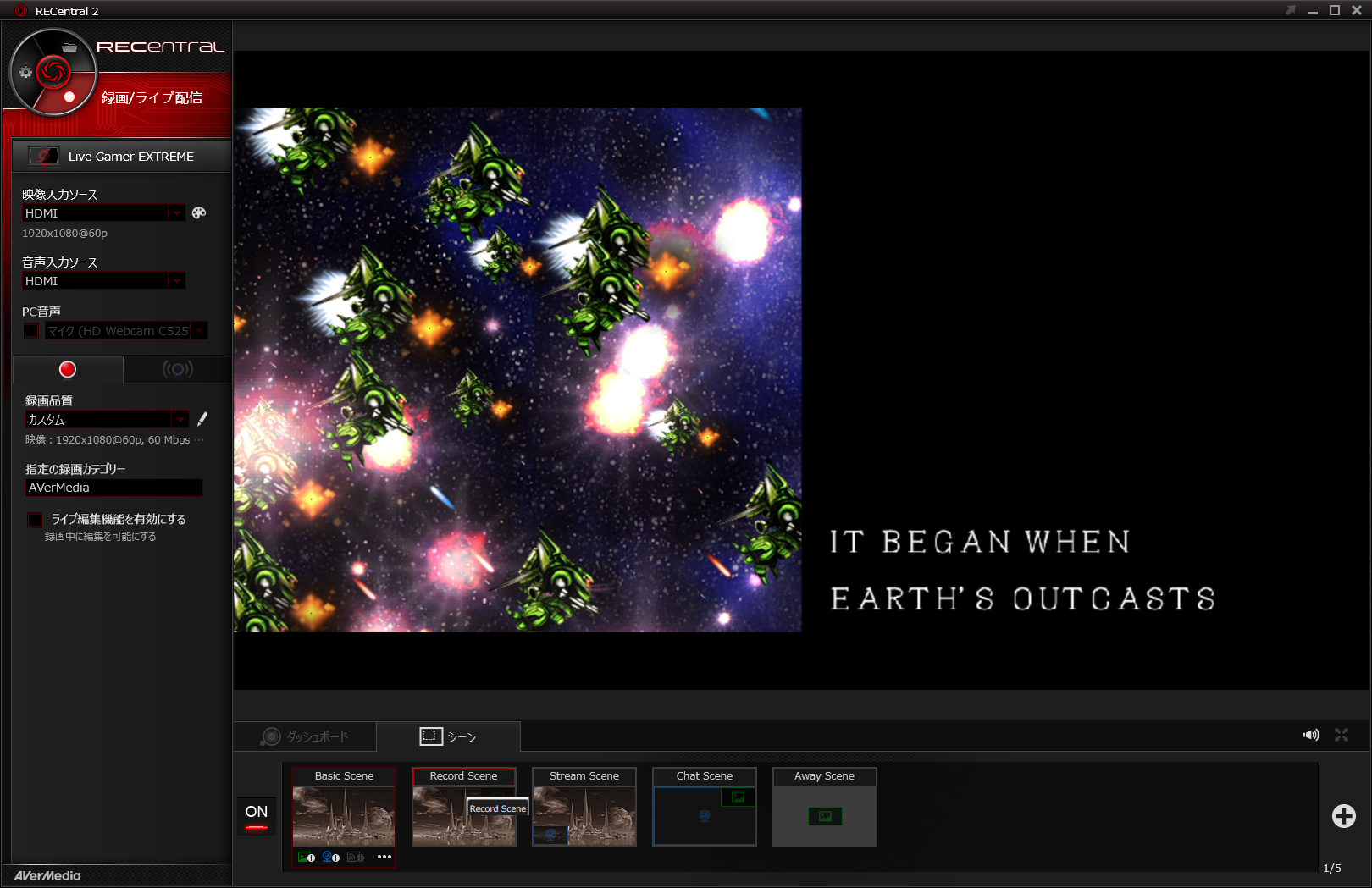Screen dimensions: 1372x888
Task: Select the record mode dot on the dial
Action: click(69, 97)
